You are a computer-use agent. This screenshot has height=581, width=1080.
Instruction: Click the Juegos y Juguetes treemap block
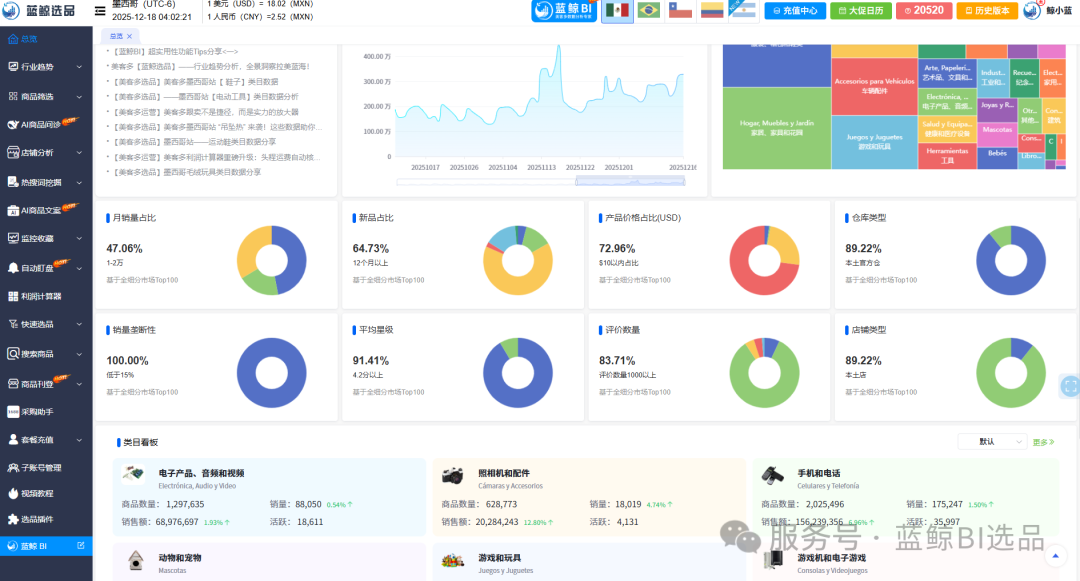[874, 142]
